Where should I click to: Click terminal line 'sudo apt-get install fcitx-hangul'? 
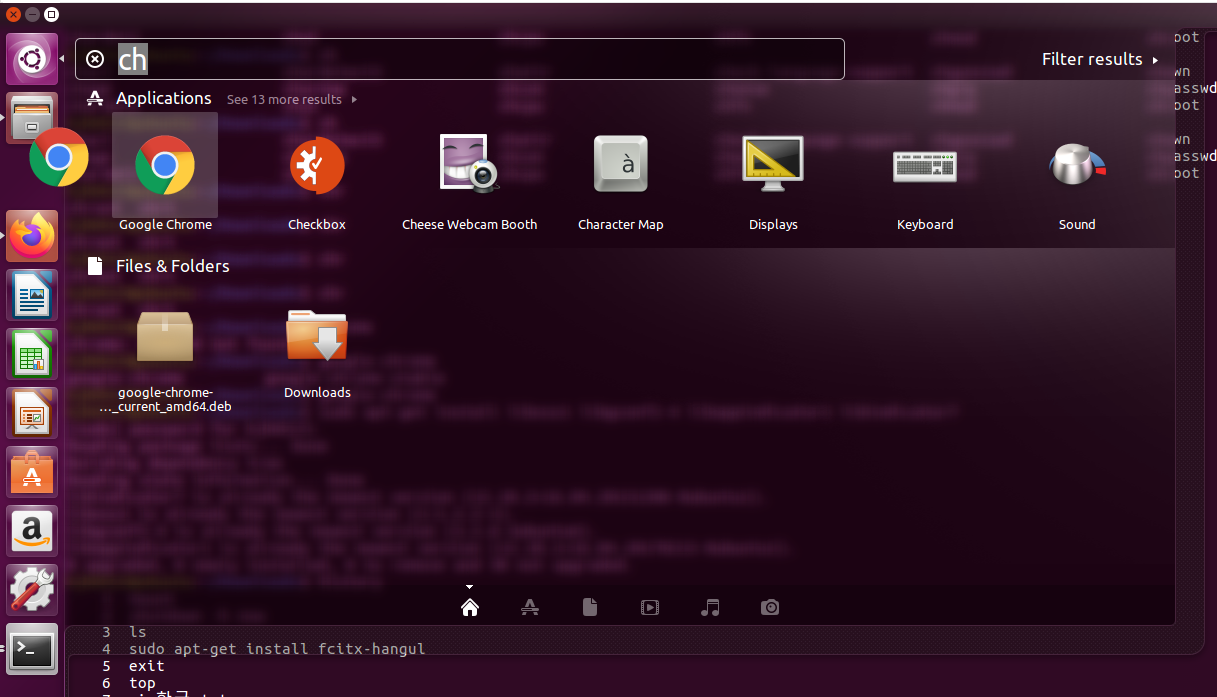277,649
